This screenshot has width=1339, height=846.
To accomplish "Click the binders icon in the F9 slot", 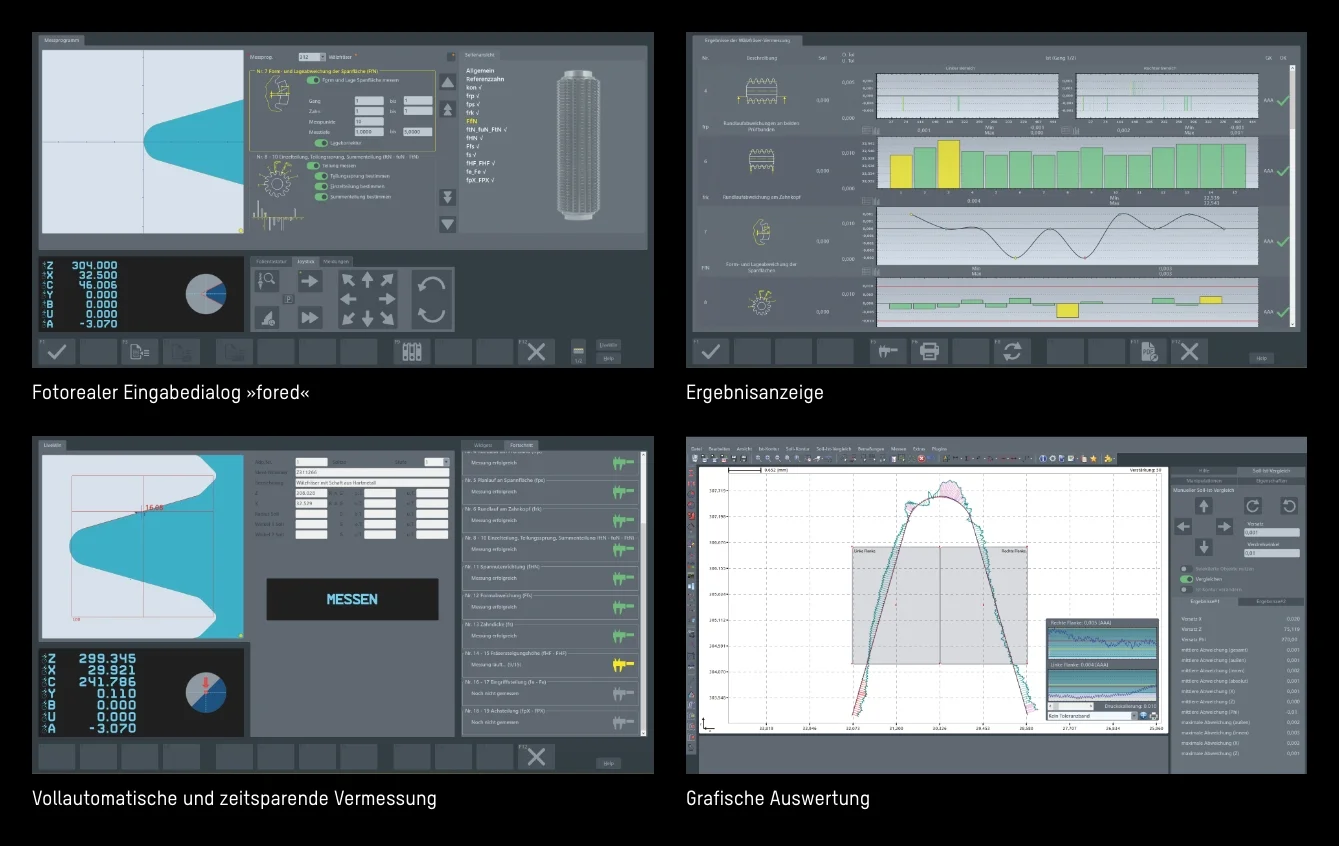I will (411, 351).
